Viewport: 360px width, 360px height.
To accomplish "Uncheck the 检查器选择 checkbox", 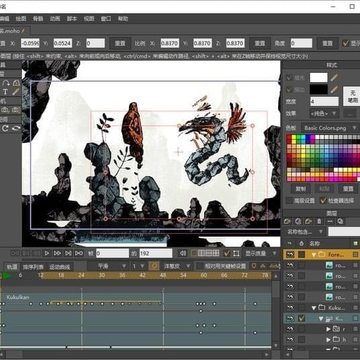I will [323, 200].
